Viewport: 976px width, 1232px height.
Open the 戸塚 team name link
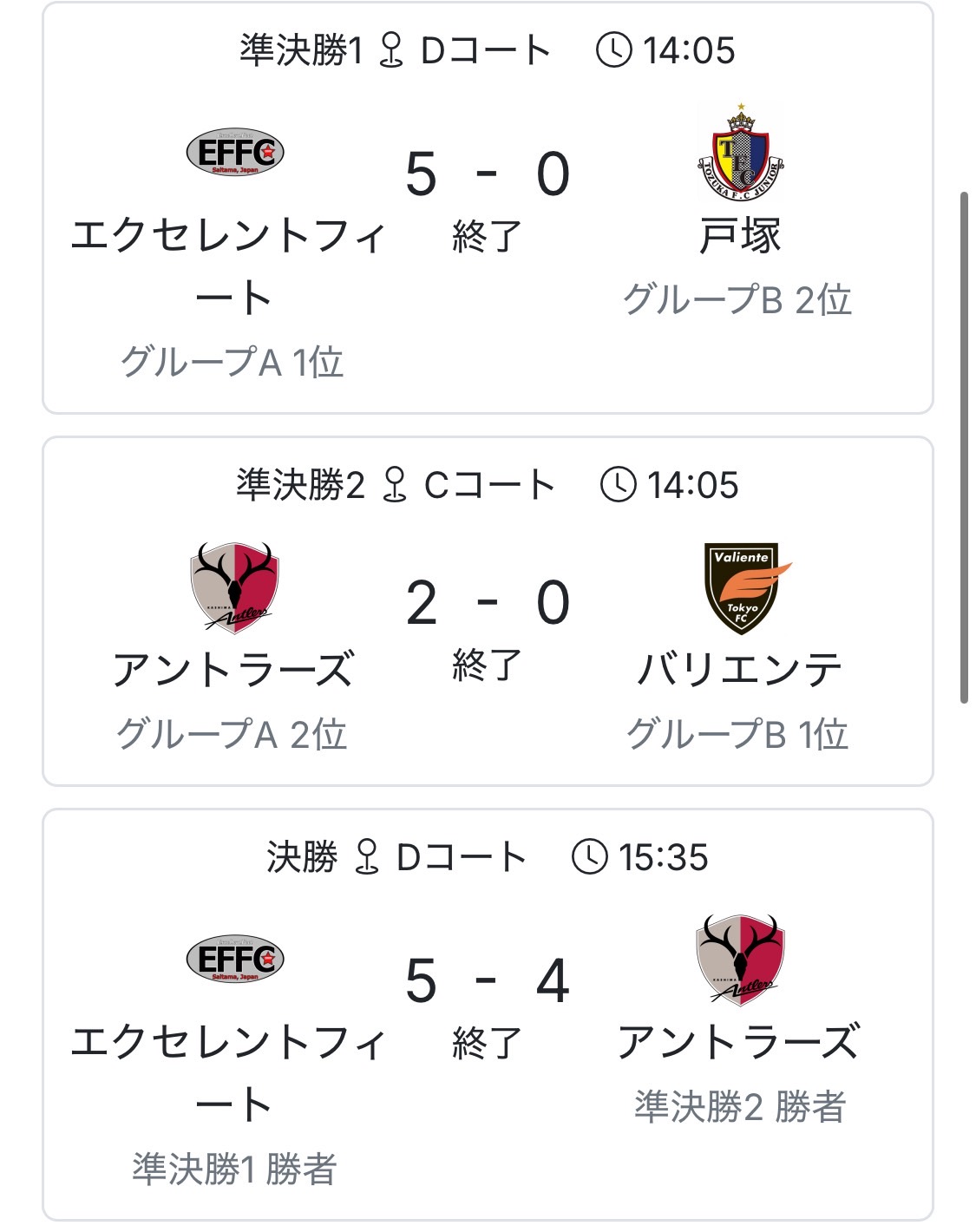[740, 236]
